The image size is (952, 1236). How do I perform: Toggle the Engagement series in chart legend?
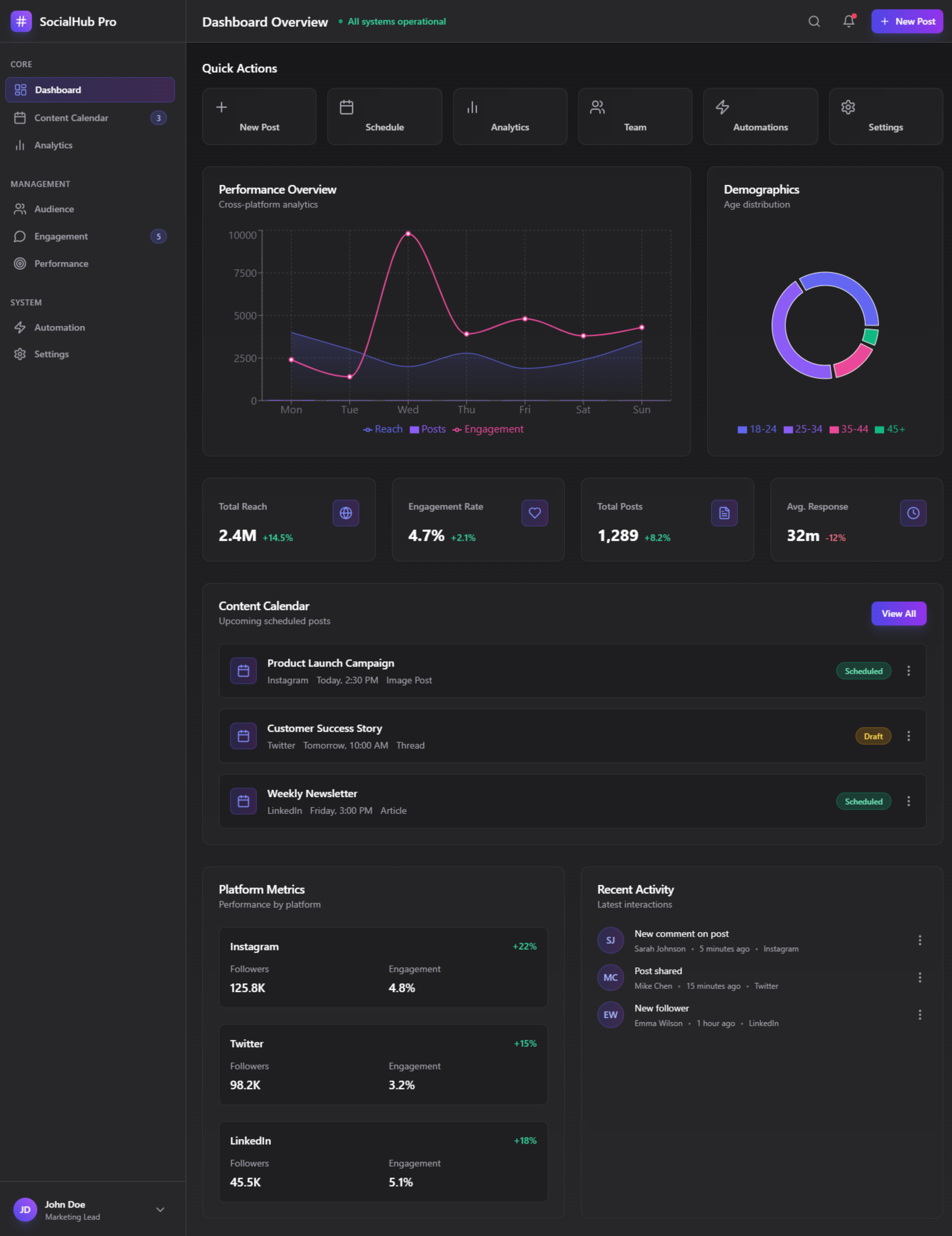[488, 429]
